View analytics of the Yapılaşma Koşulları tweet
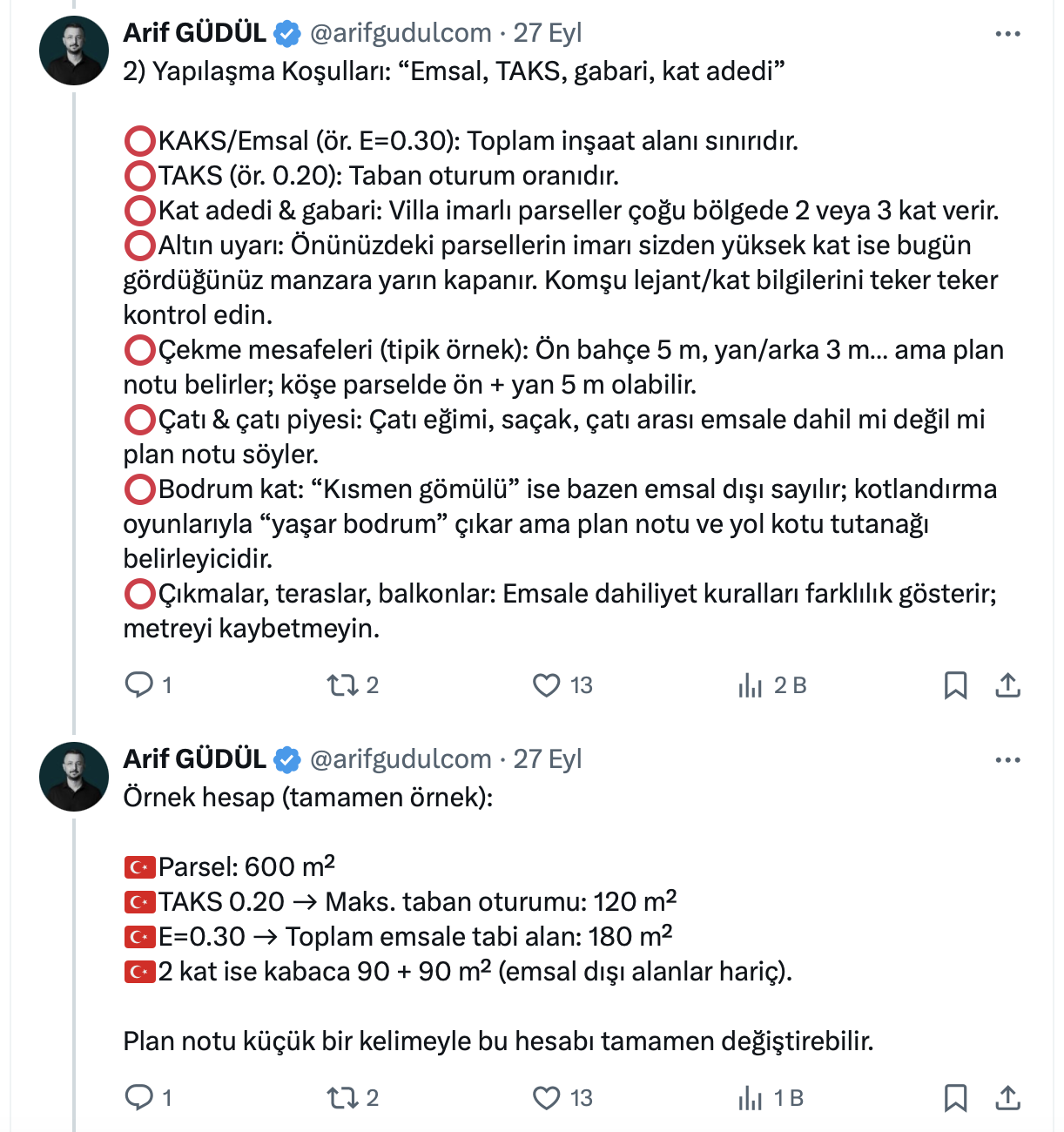 tap(751, 685)
